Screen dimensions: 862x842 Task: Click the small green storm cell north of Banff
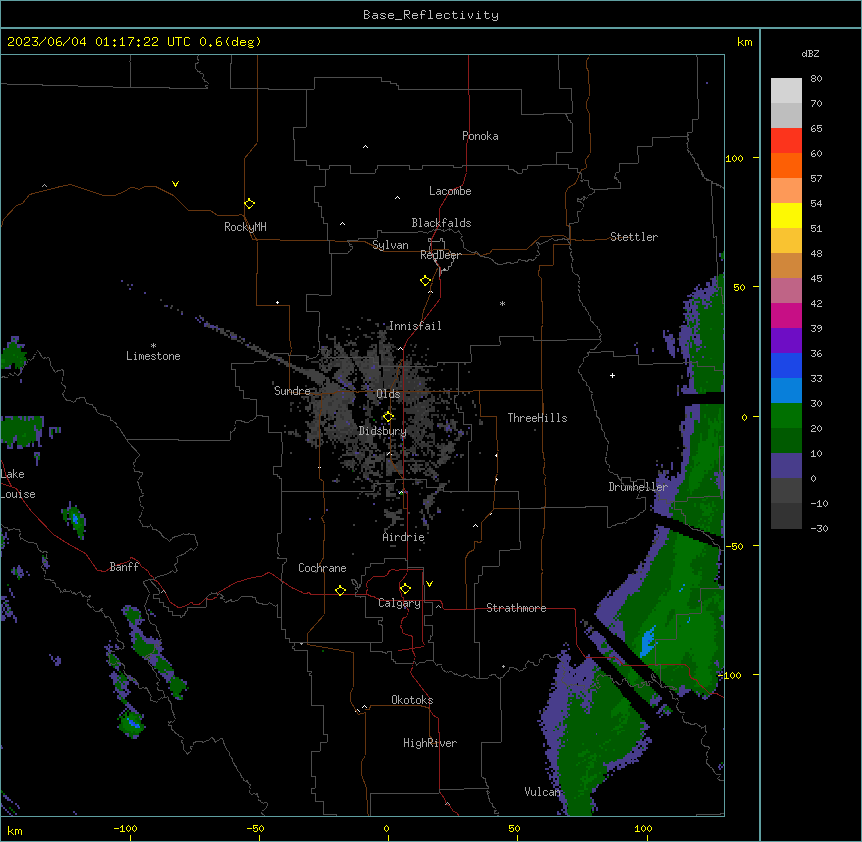coord(74,519)
